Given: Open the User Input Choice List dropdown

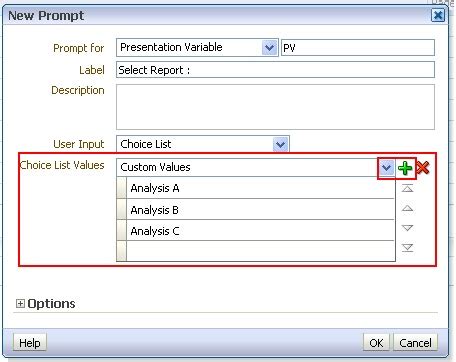Looking at the screenshot, I should (280, 144).
